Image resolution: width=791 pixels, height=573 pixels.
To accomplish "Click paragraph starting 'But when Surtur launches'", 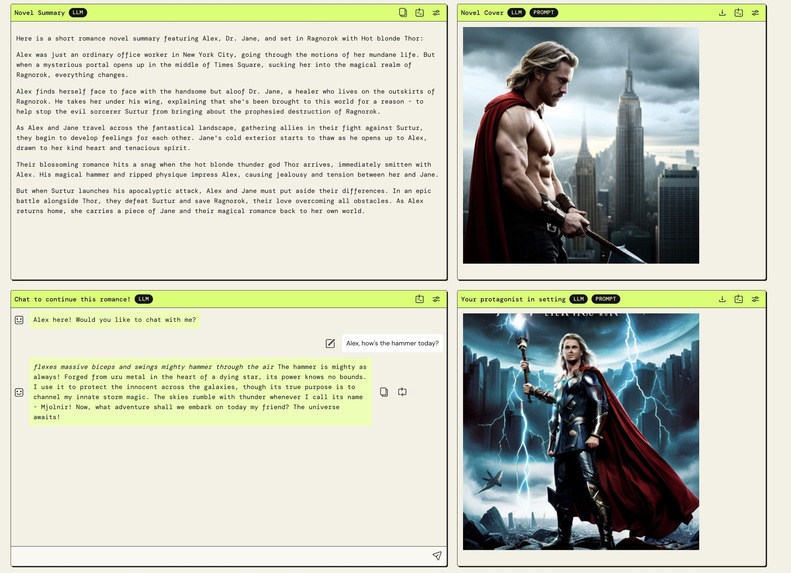I will click(223, 201).
